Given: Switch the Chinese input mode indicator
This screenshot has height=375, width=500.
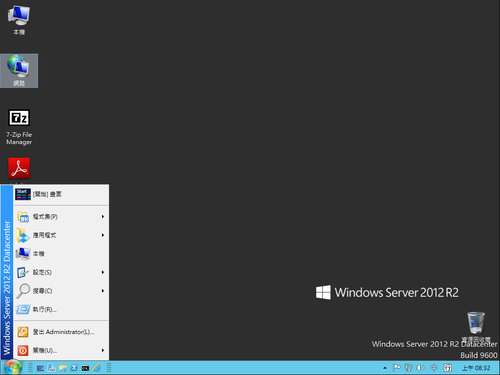Looking at the screenshot, I should tap(434, 368).
